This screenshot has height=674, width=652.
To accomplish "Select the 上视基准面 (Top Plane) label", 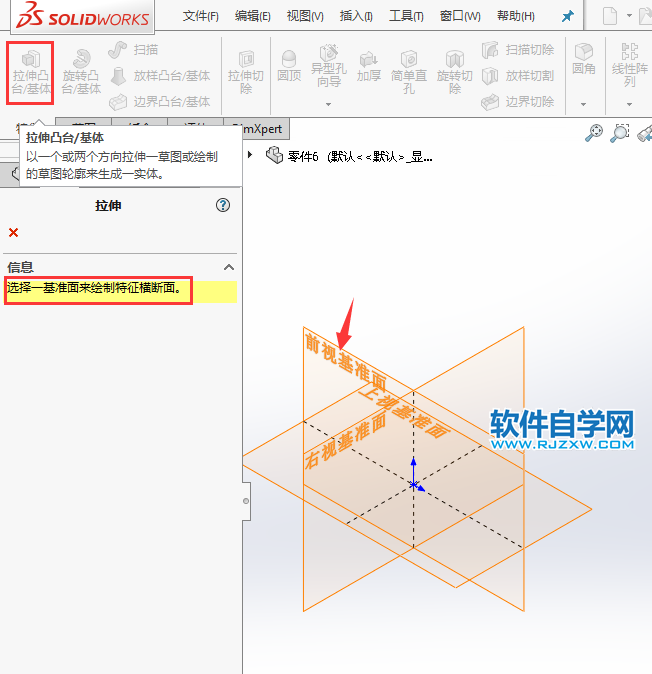I will (x=404, y=411).
